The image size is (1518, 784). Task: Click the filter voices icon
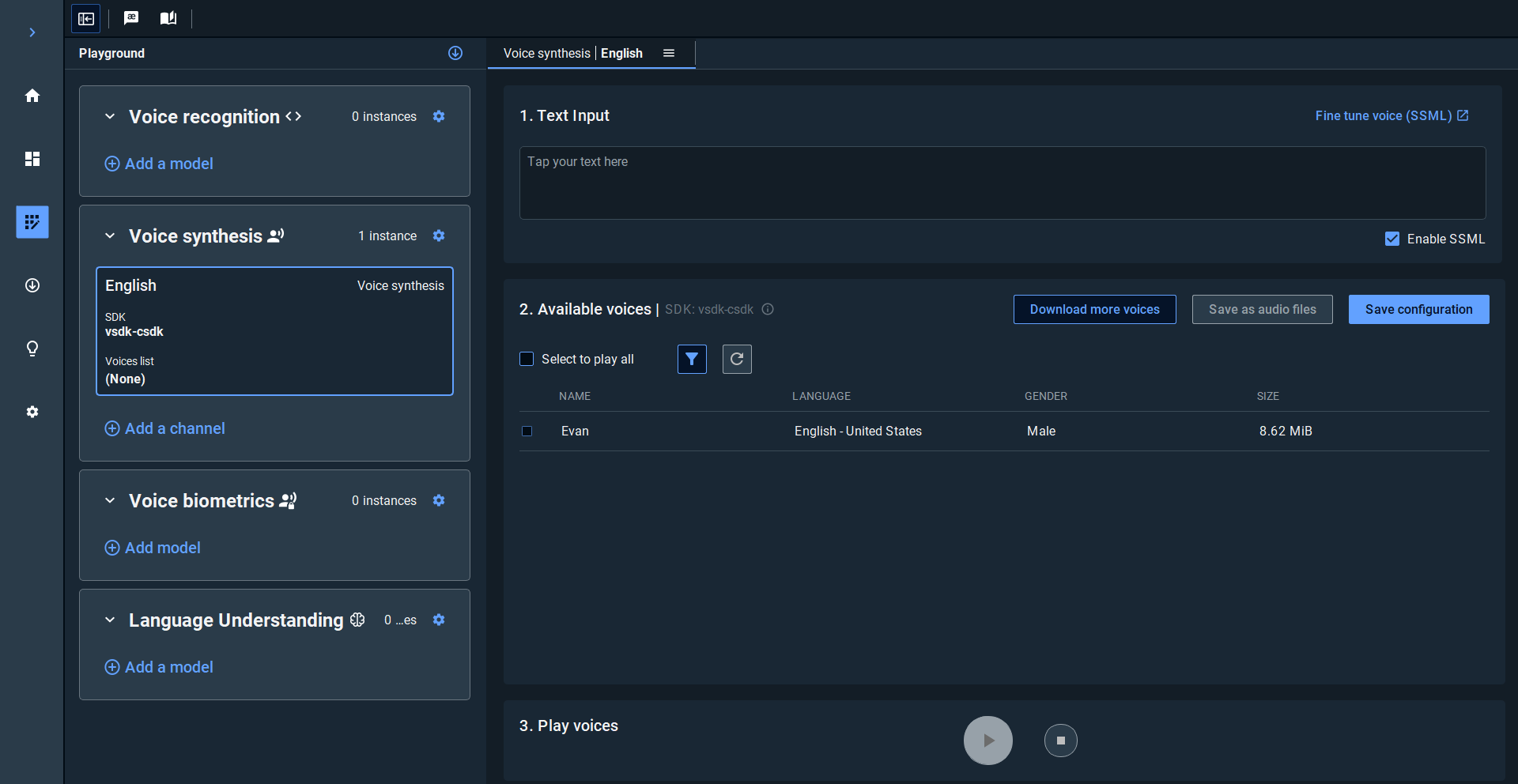click(692, 359)
